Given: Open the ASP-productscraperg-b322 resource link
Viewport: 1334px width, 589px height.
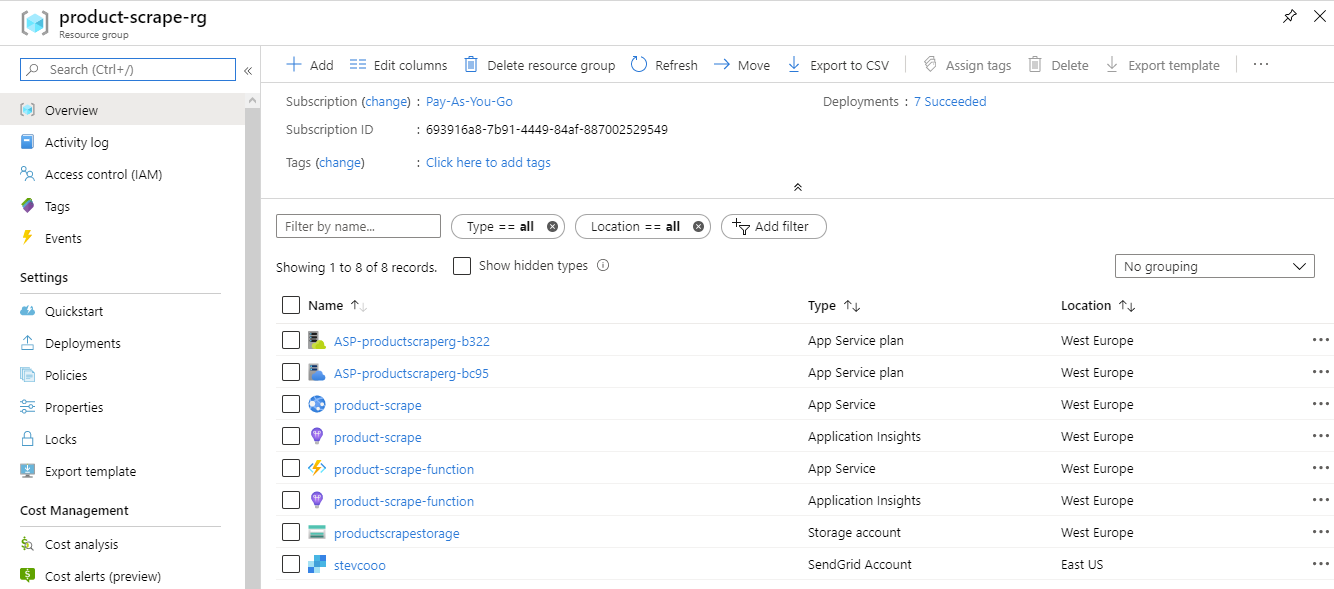Looking at the screenshot, I should pos(412,341).
